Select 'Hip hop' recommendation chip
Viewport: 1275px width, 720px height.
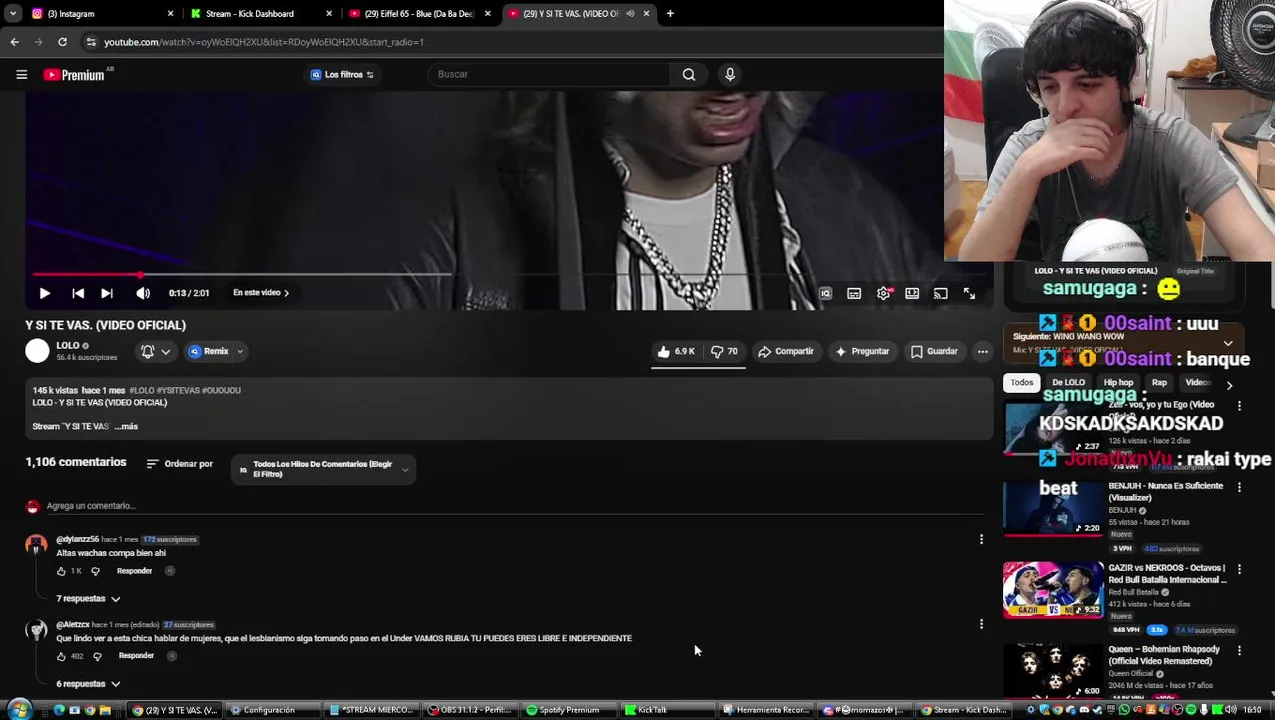click(x=1118, y=382)
